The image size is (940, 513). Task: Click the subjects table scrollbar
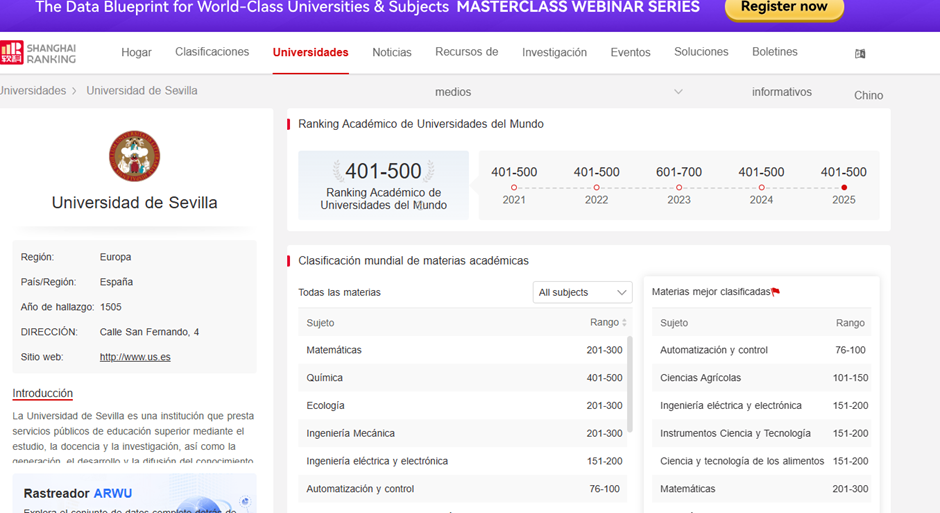pos(629,384)
